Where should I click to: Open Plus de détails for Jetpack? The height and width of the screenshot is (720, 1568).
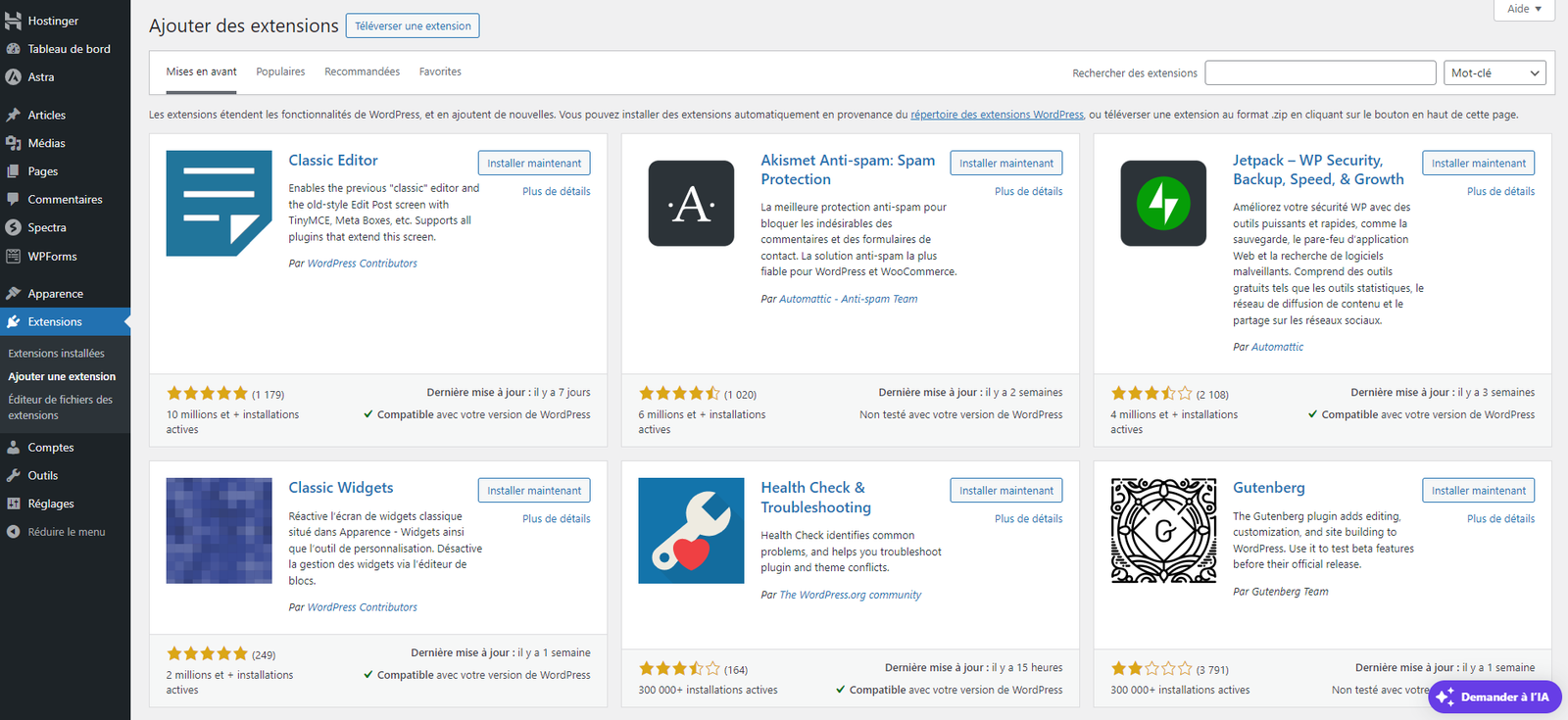[1500, 192]
